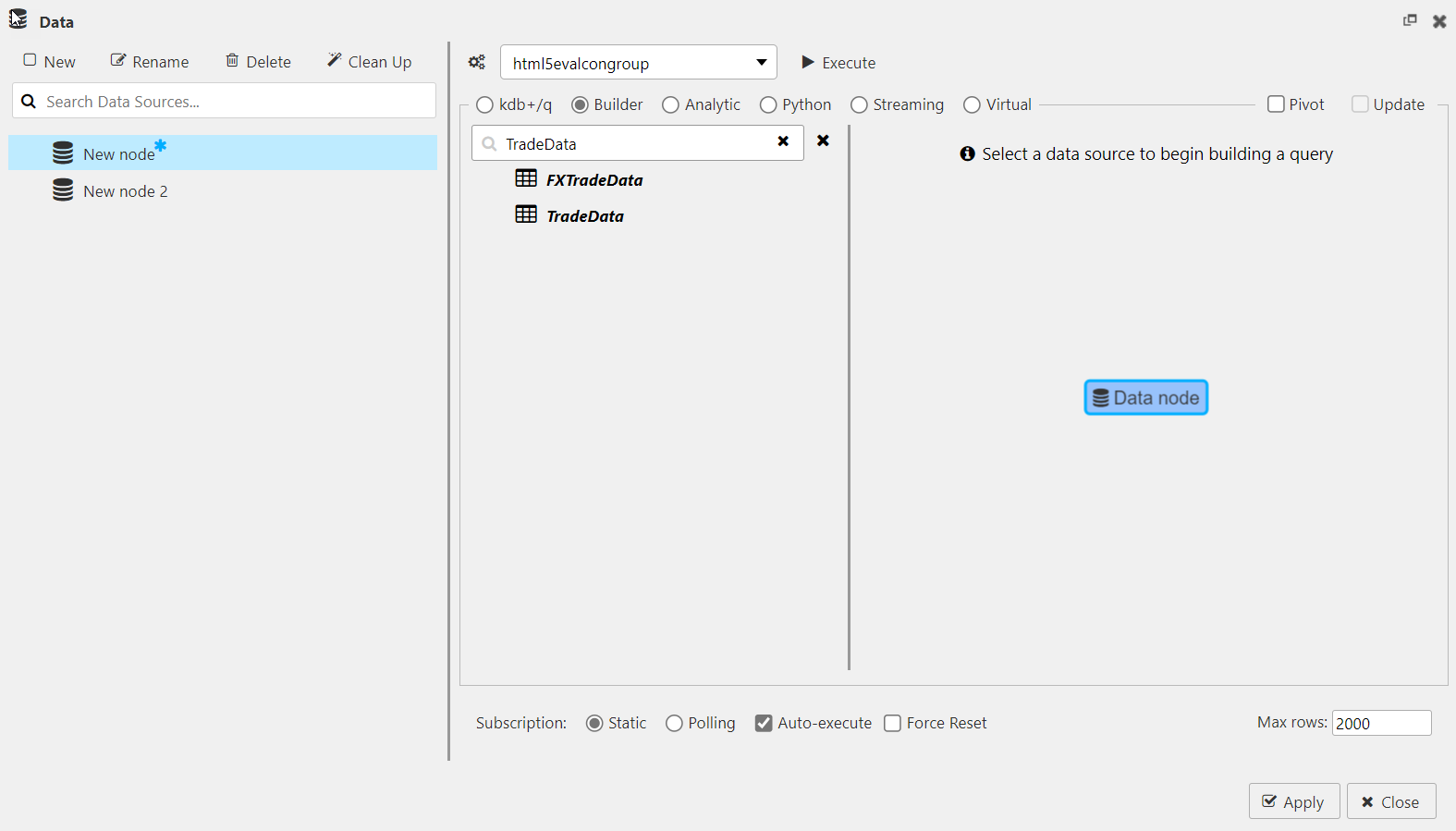Click the gears connection settings icon

pos(476,62)
